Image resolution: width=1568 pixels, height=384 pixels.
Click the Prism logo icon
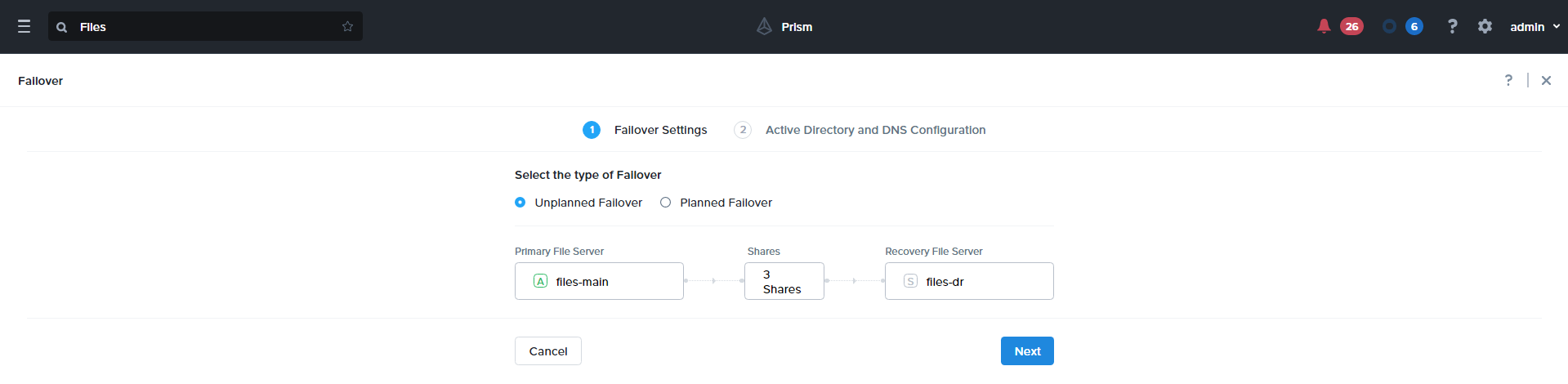point(764,27)
